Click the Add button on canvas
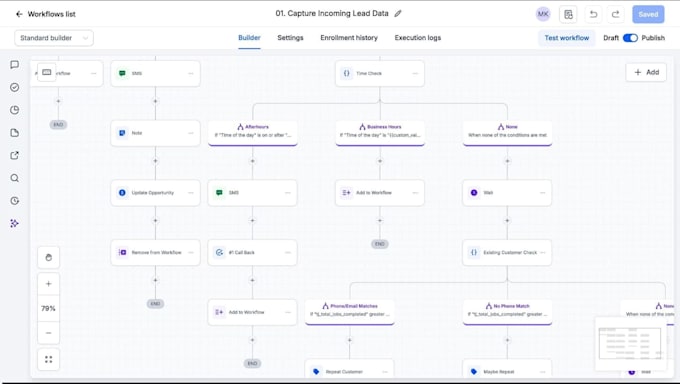This screenshot has width=680, height=384. coord(646,72)
